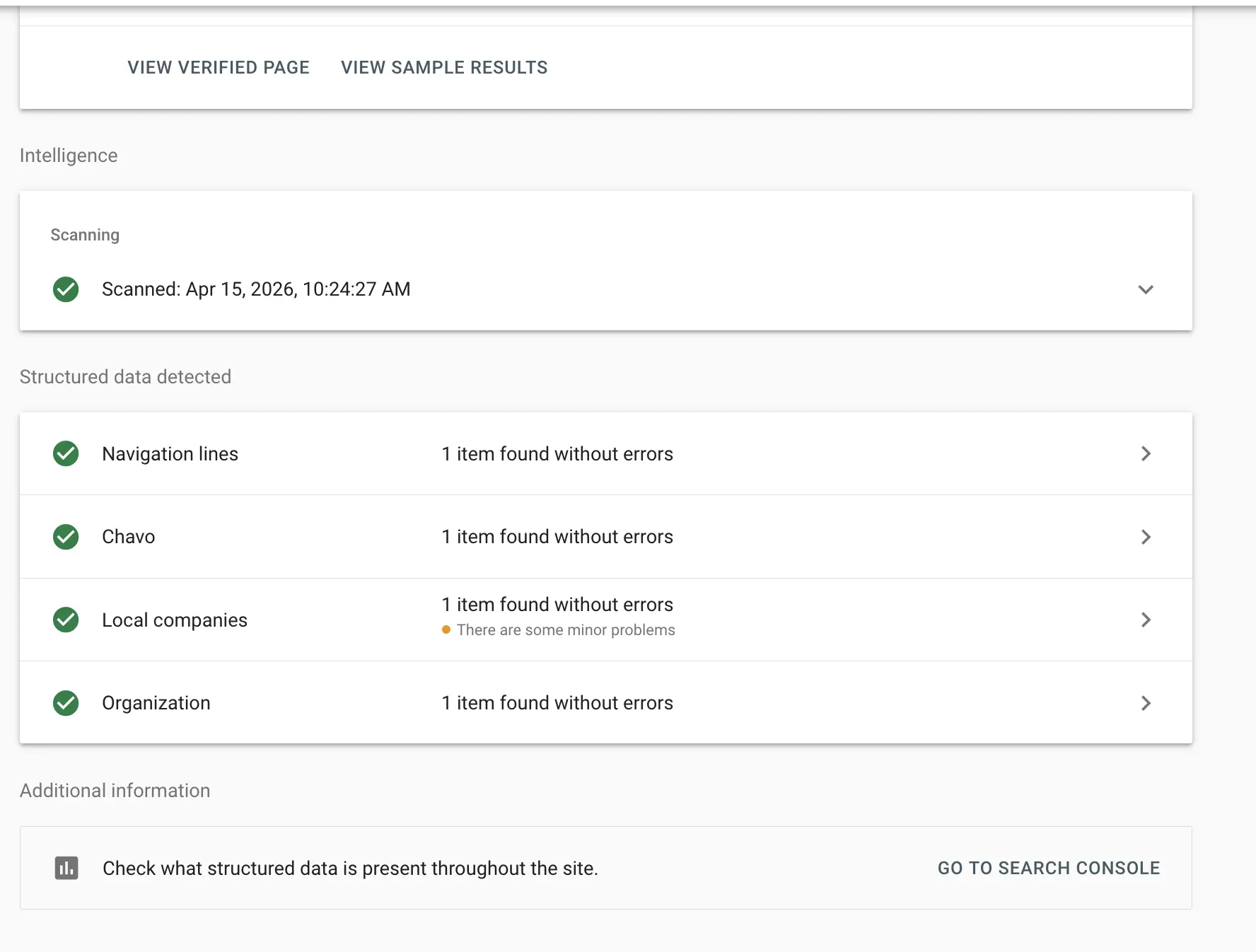Click the green check icon for Local companies

tap(66, 620)
